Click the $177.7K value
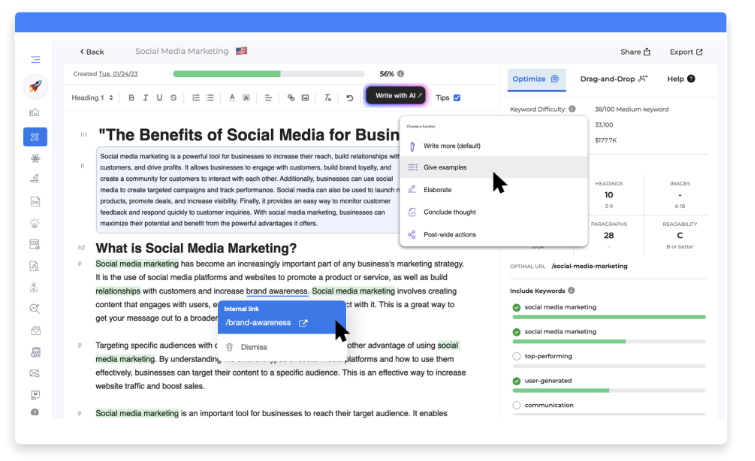The width and height of the screenshot is (755, 461). coord(606,141)
